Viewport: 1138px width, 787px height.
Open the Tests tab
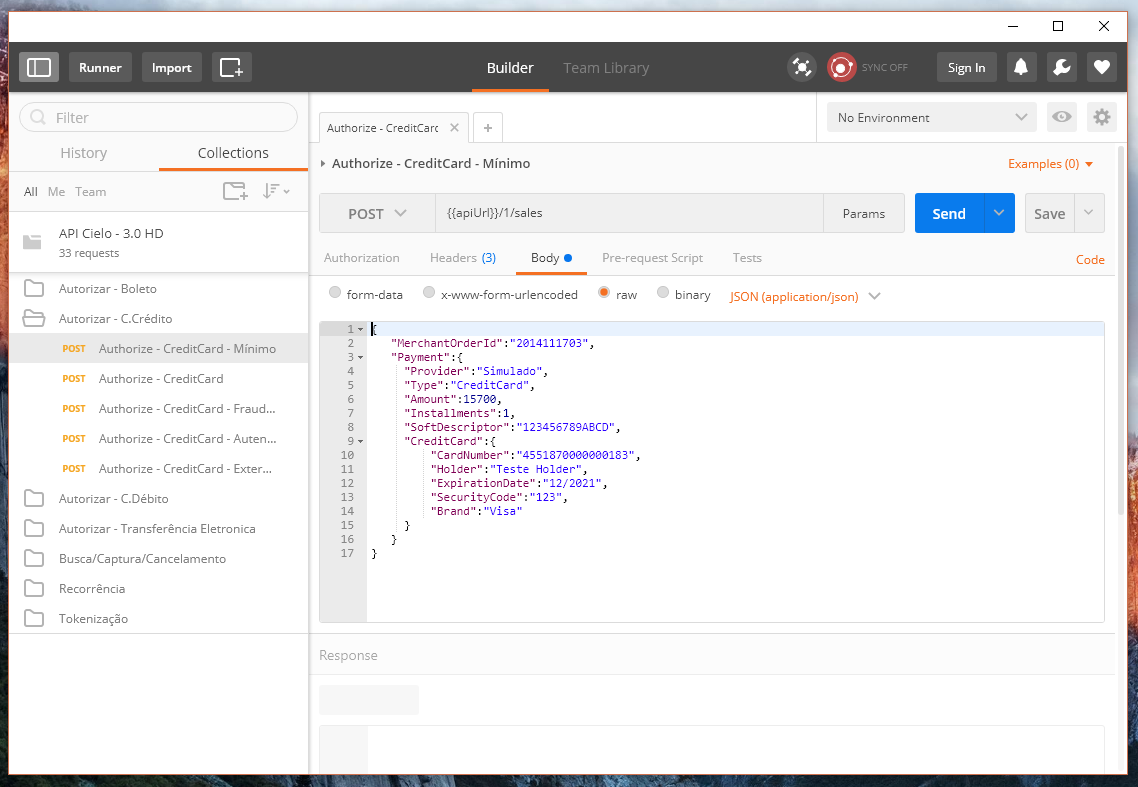[x=747, y=258]
